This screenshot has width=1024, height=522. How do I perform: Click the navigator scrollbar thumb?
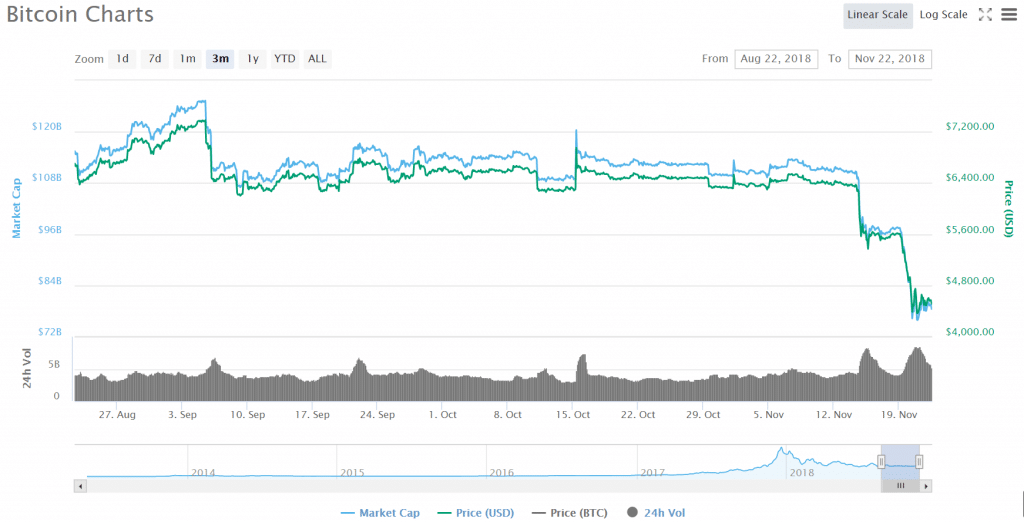(x=900, y=485)
